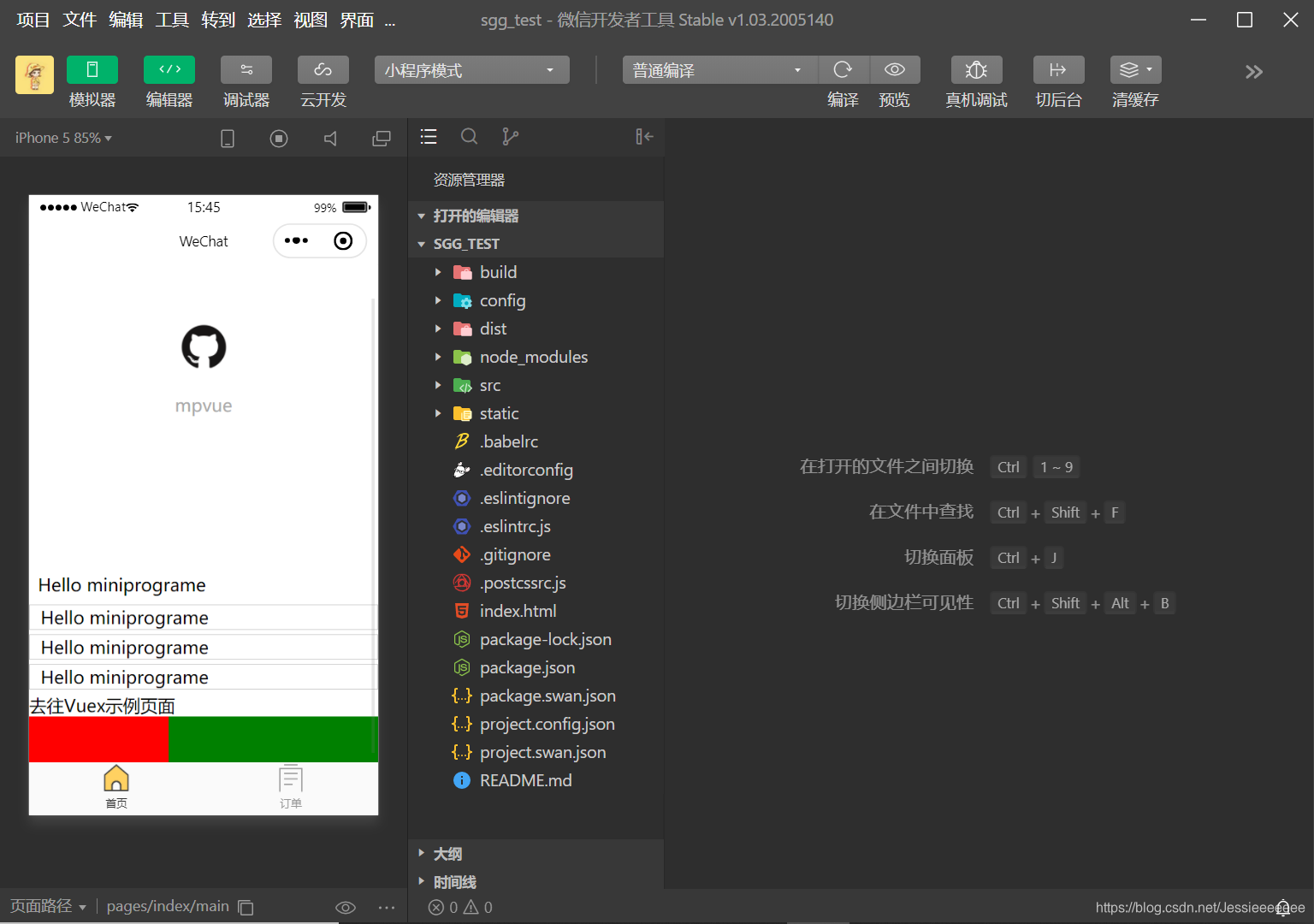Start 真机调试 real device debugging
Screen dimensions: 1314x924
[x=977, y=70]
